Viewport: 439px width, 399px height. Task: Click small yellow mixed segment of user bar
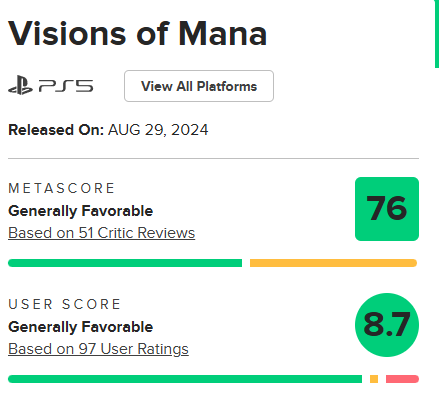click(x=374, y=379)
